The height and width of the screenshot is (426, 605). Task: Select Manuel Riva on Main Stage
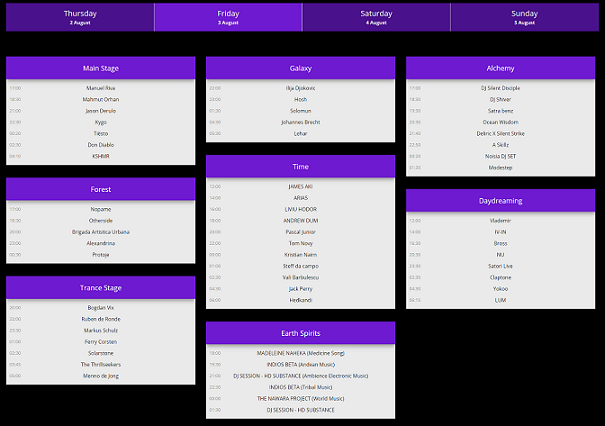(x=101, y=88)
